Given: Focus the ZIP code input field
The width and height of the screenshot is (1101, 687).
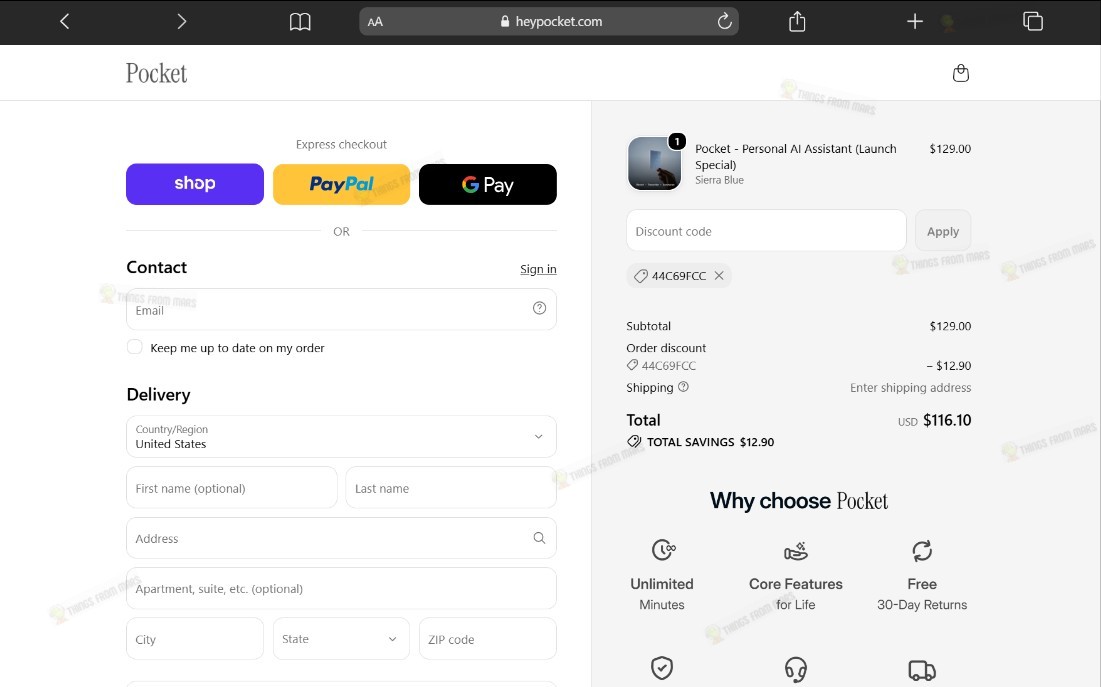Looking at the screenshot, I should coord(488,639).
